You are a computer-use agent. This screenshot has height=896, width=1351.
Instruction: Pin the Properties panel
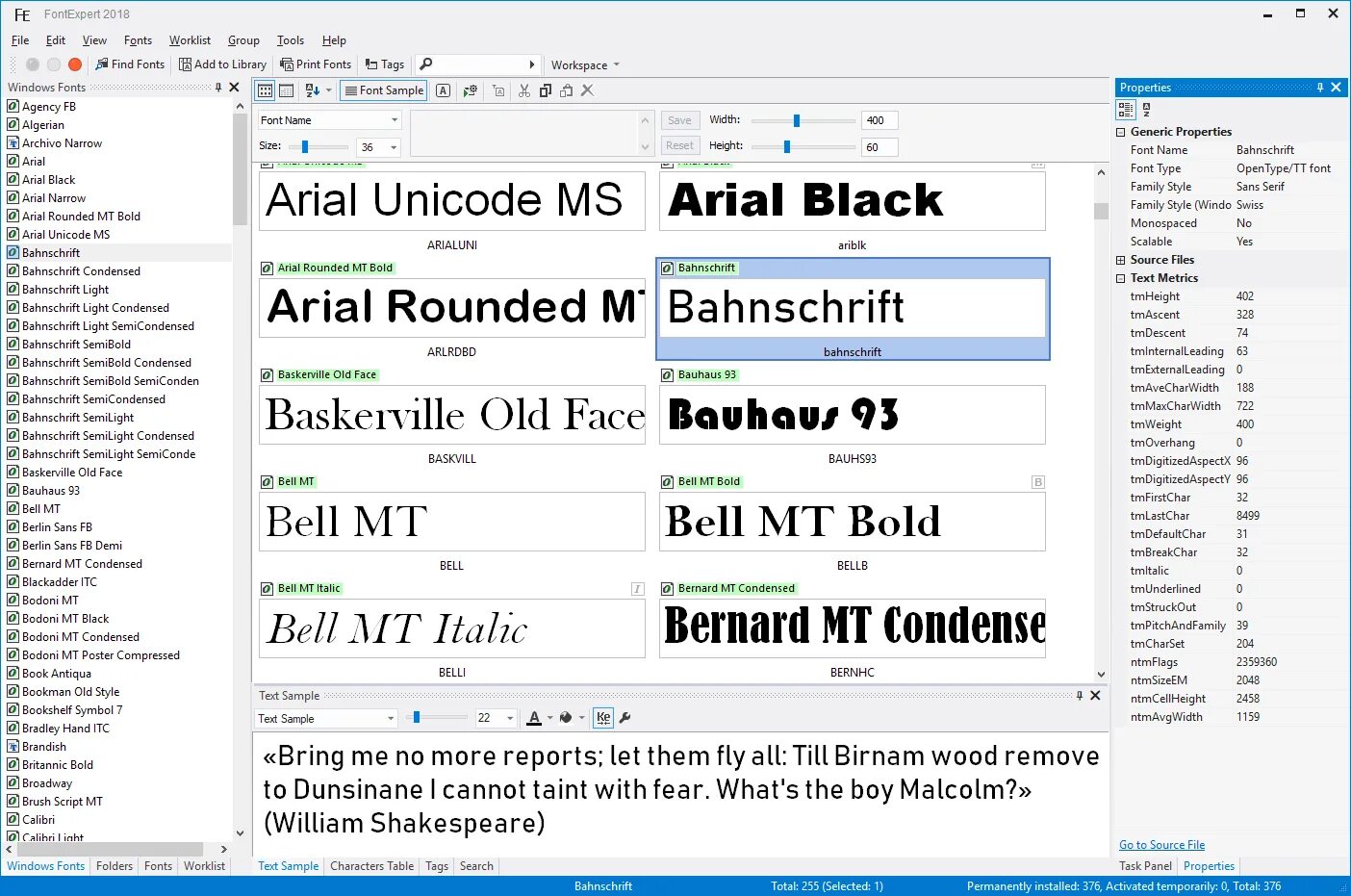pos(1320,88)
